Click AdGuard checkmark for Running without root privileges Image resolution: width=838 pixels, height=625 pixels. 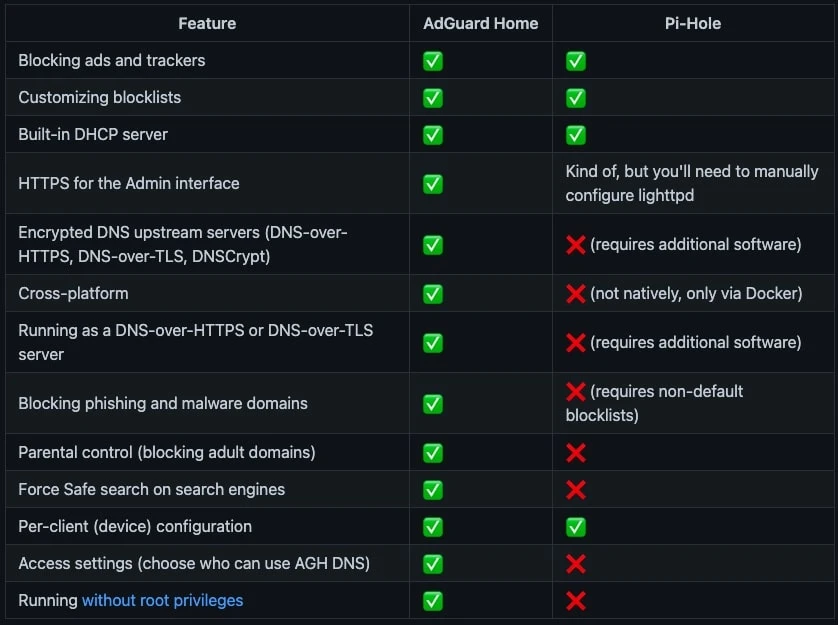click(433, 601)
